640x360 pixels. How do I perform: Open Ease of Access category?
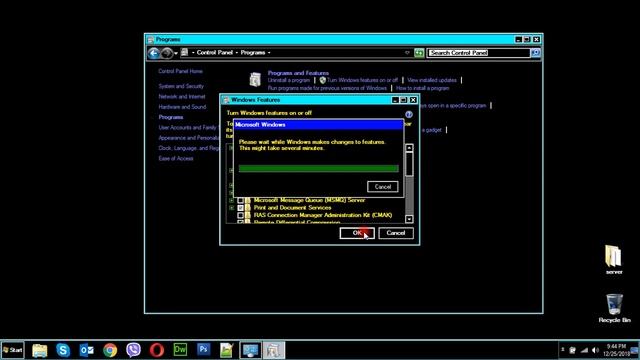[x=176, y=158]
